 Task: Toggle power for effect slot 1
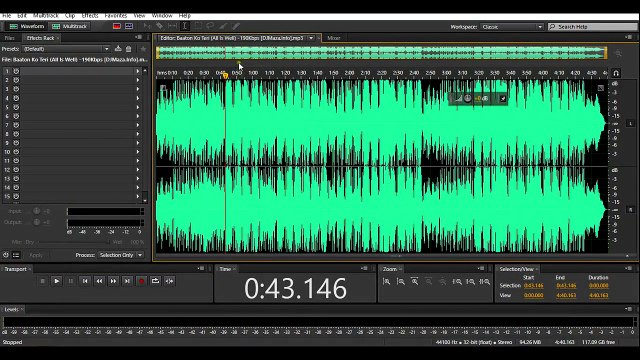click(x=16, y=71)
